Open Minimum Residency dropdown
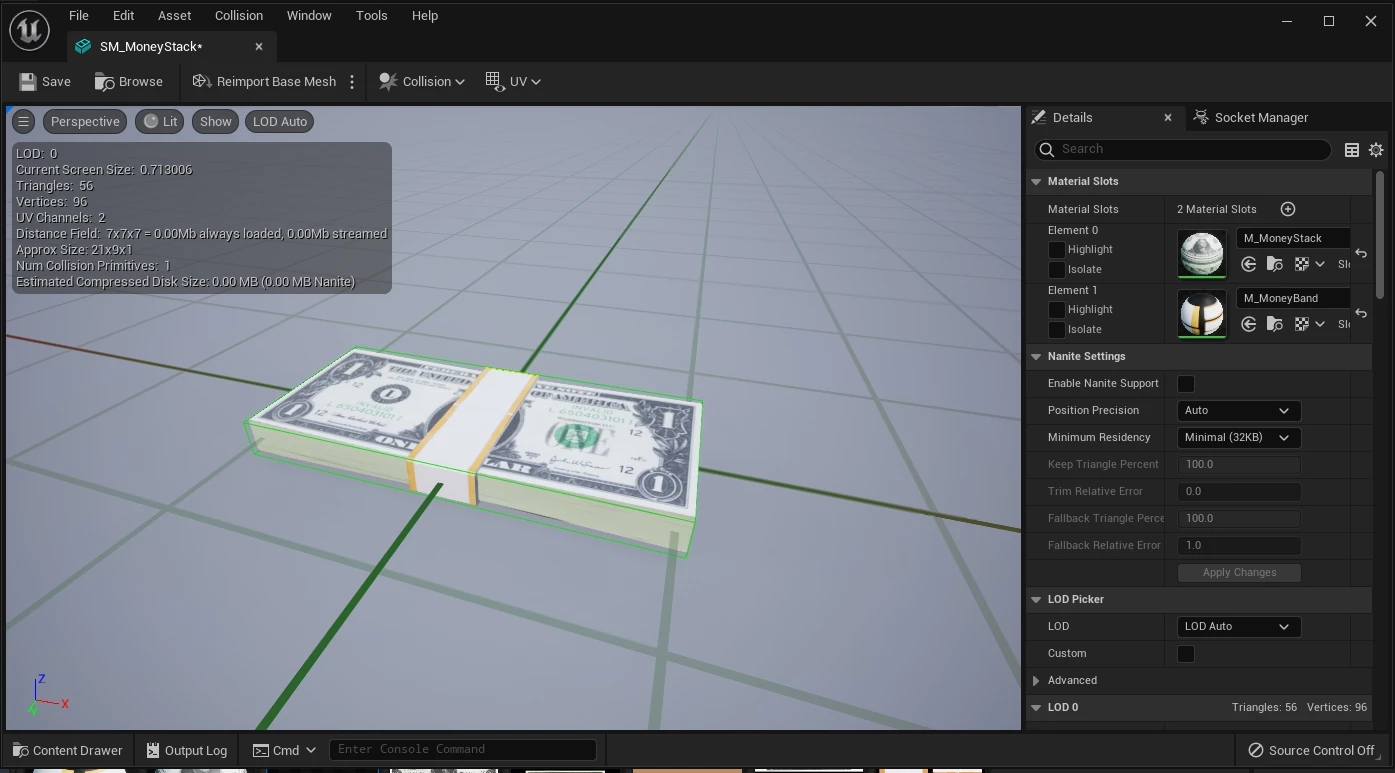 pyautogui.click(x=1238, y=438)
